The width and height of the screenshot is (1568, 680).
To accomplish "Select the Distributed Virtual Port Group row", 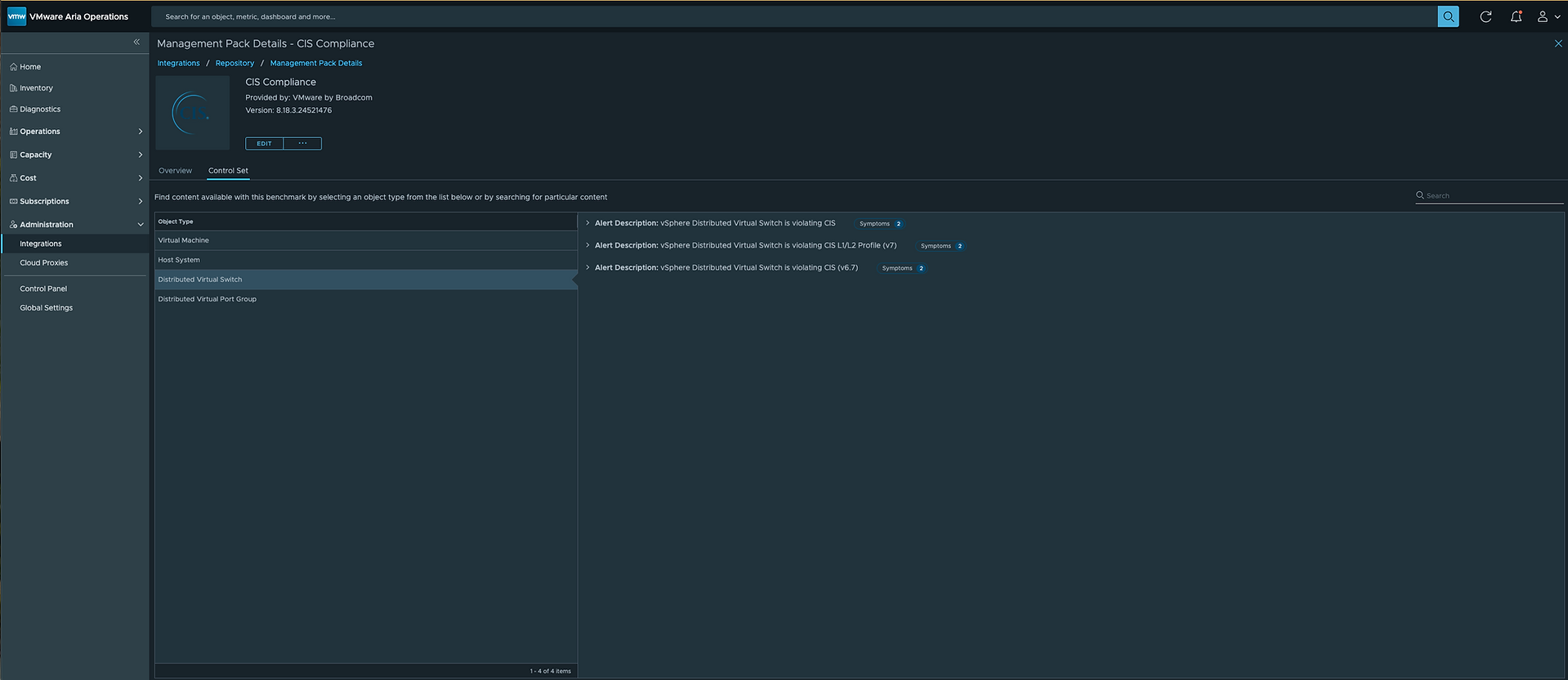I will click(x=366, y=299).
